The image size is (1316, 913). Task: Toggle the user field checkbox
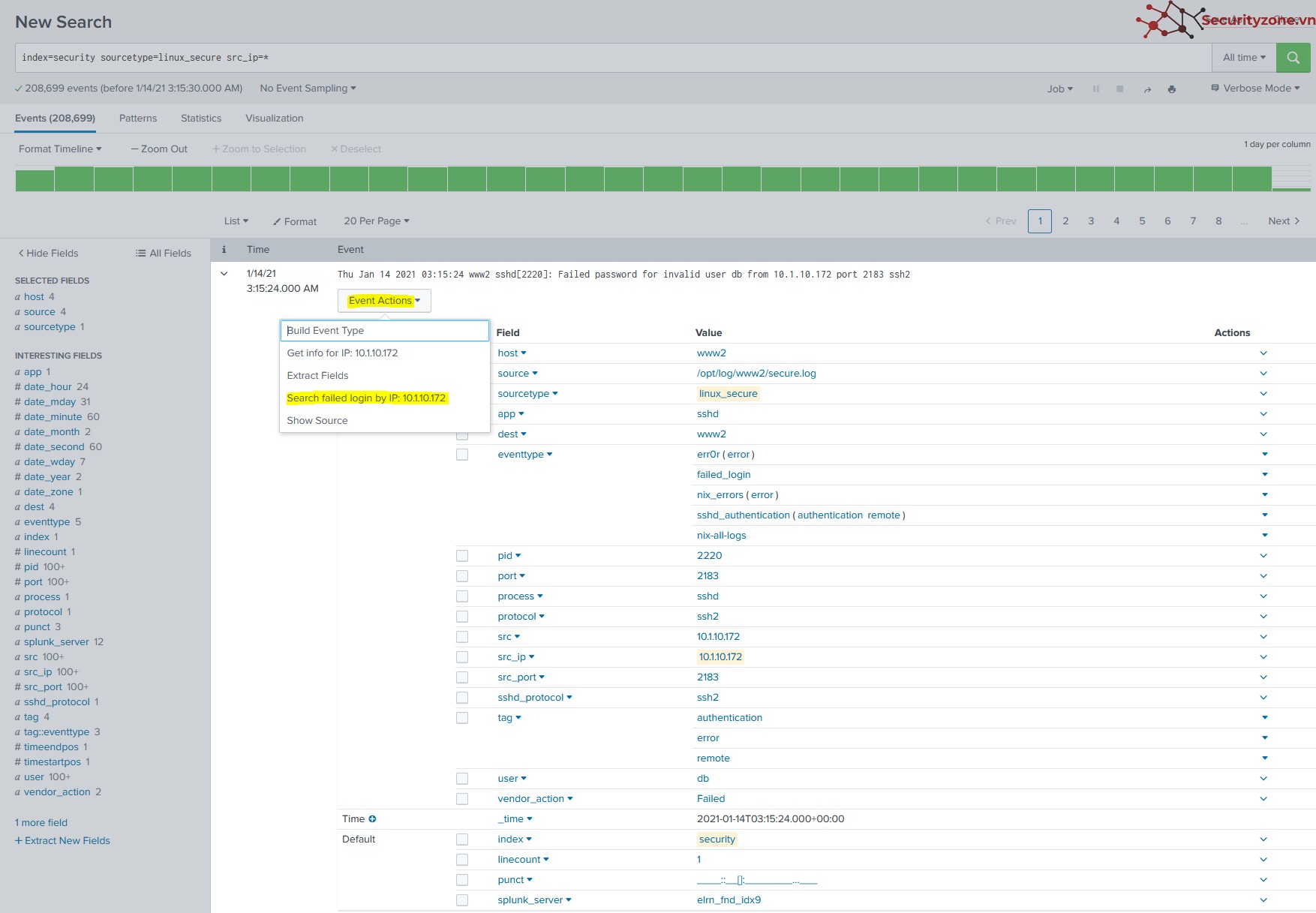tap(462, 779)
